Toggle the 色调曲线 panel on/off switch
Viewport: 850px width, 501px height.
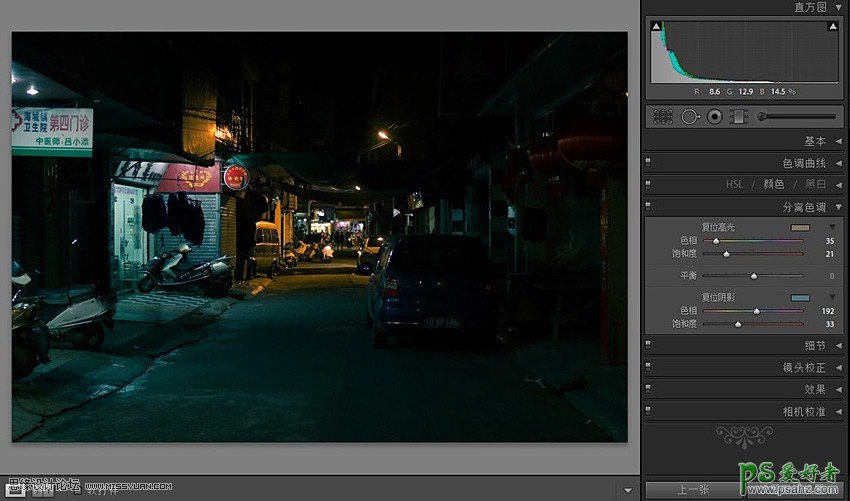click(648, 163)
